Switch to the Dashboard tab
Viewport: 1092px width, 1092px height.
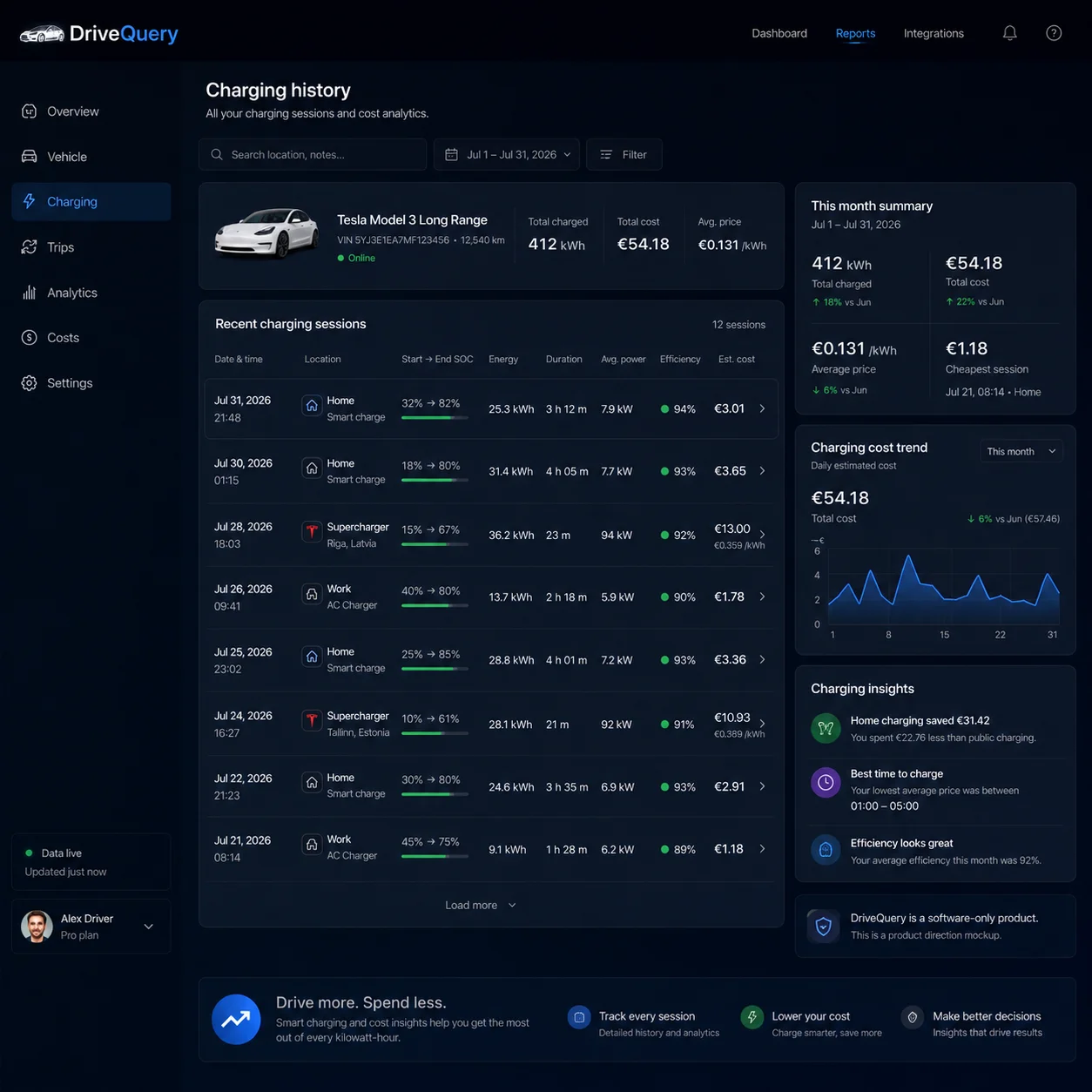779,33
